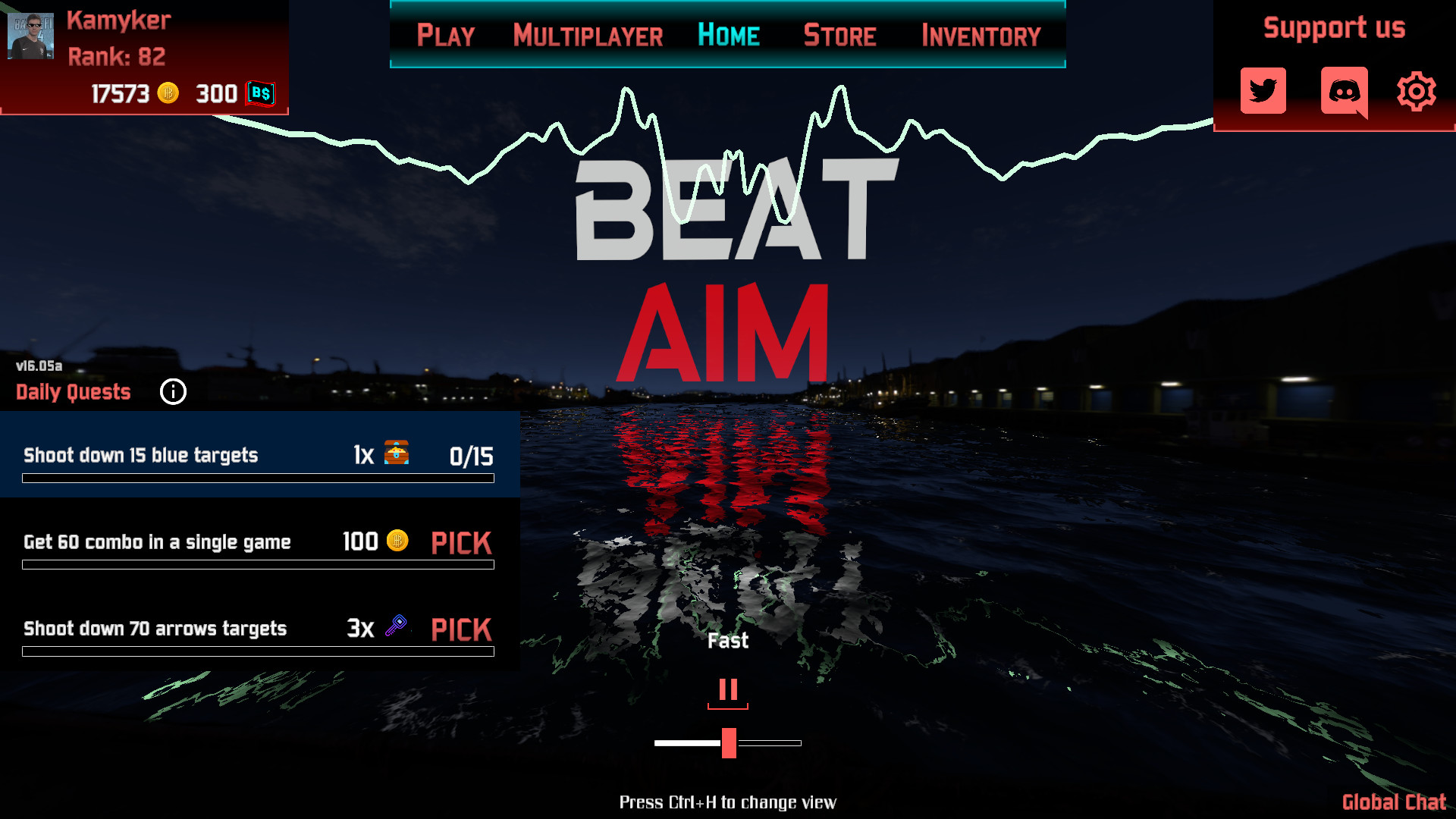1456x819 pixels.
Task: Click the Twitter social icon
Action: [x=1263, y=90]
